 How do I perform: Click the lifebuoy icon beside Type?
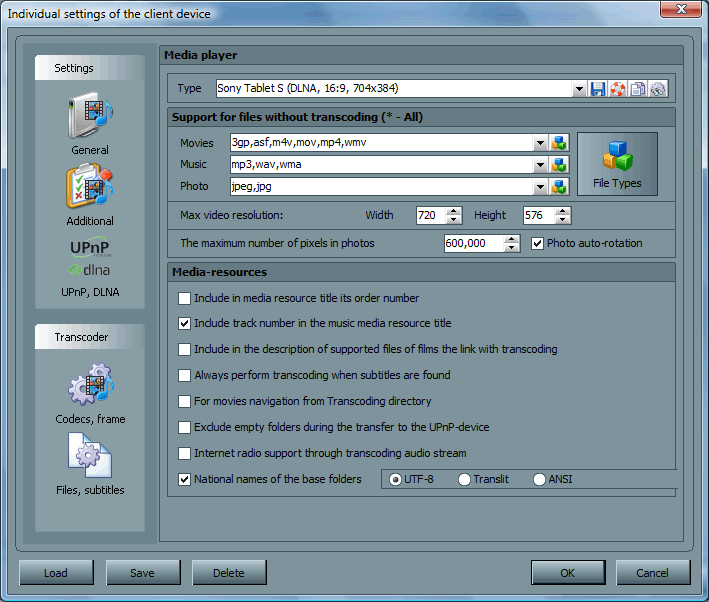pos(618,89)
